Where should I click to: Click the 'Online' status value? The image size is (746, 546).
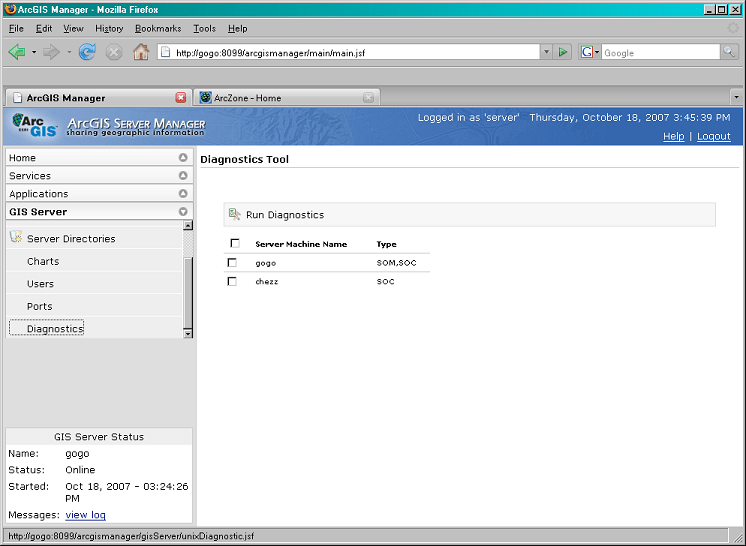click(x=80, y=469)
